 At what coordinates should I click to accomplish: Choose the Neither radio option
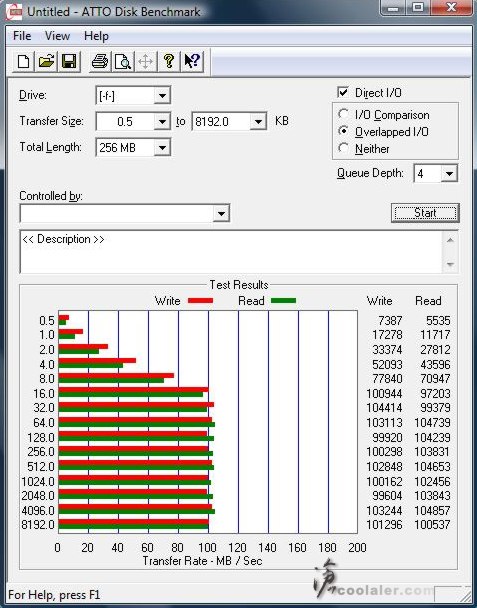tap(343, 148)
